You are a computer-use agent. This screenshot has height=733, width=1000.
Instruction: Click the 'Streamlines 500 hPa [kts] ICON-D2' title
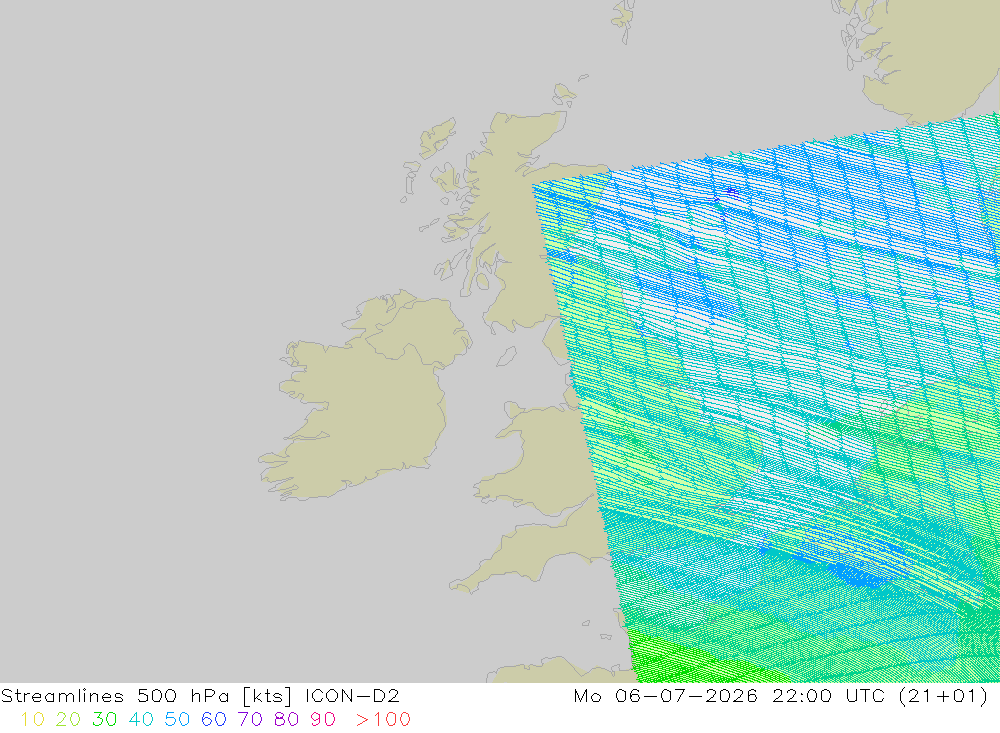point(200,696)
